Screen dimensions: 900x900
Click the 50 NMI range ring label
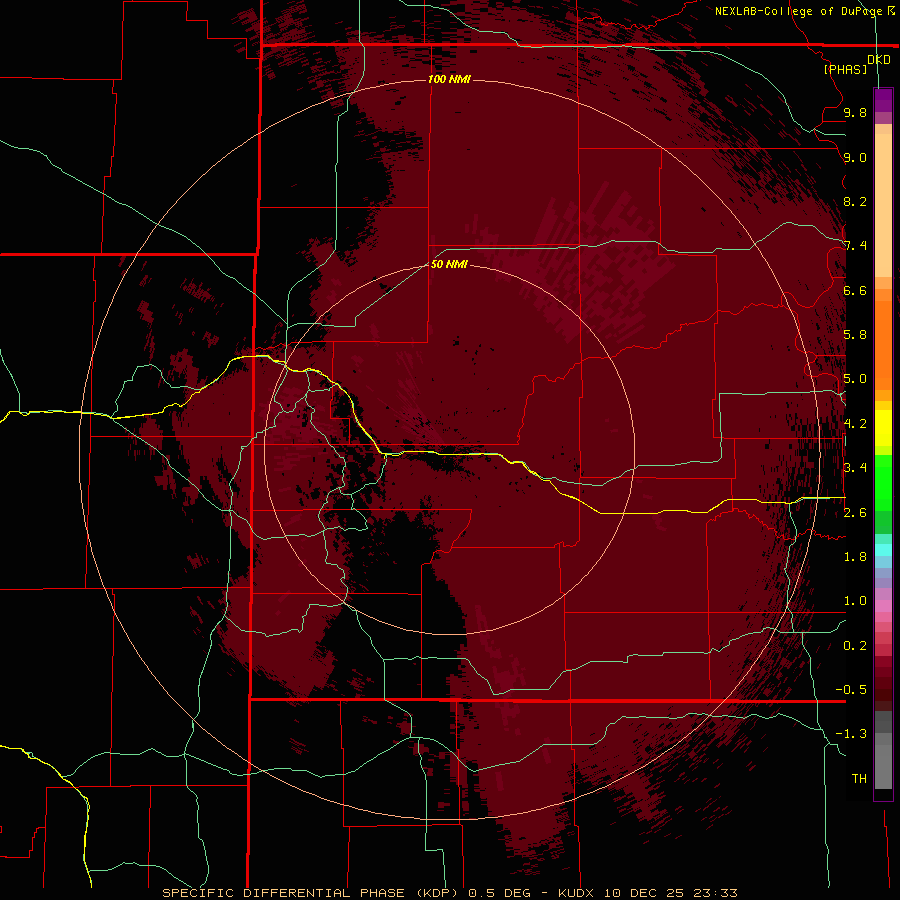click(x=449, y=264)
